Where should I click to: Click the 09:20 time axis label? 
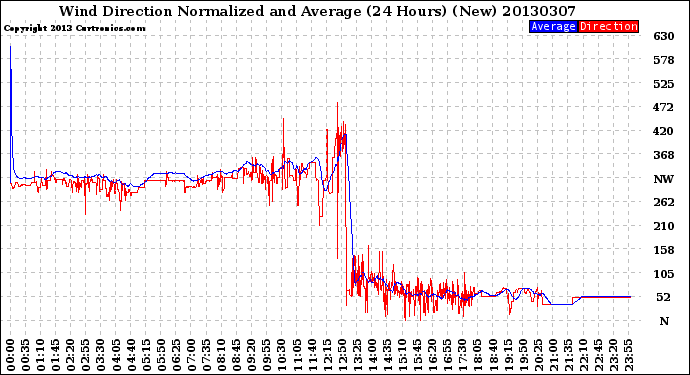[x=252, y=355]
